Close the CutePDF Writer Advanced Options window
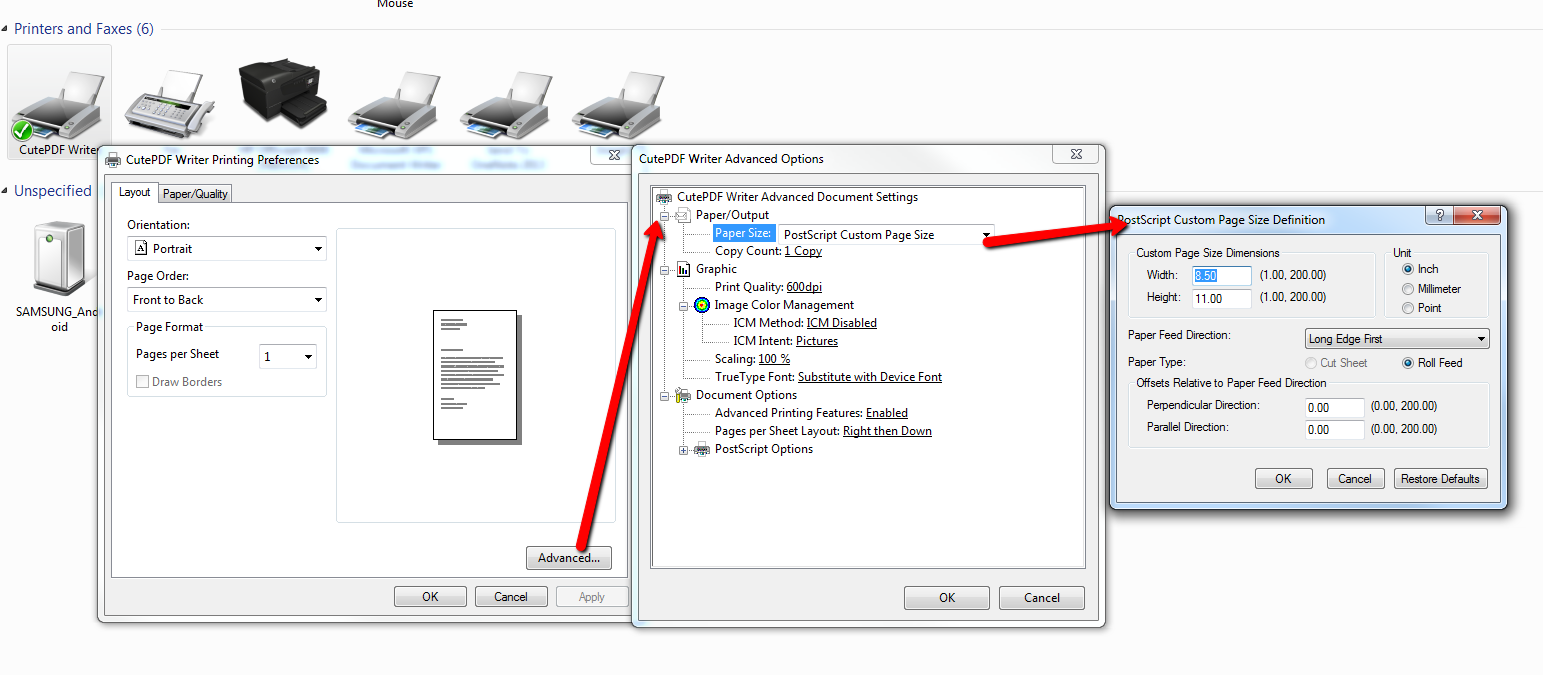 pyautogui.click(x=1076, y=155)
